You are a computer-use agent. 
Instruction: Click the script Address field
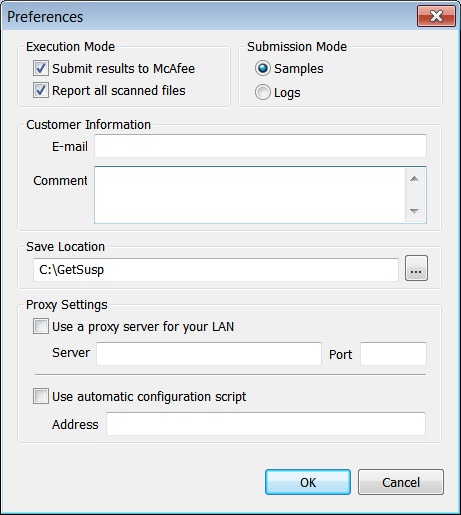click(x=266, y=424)
